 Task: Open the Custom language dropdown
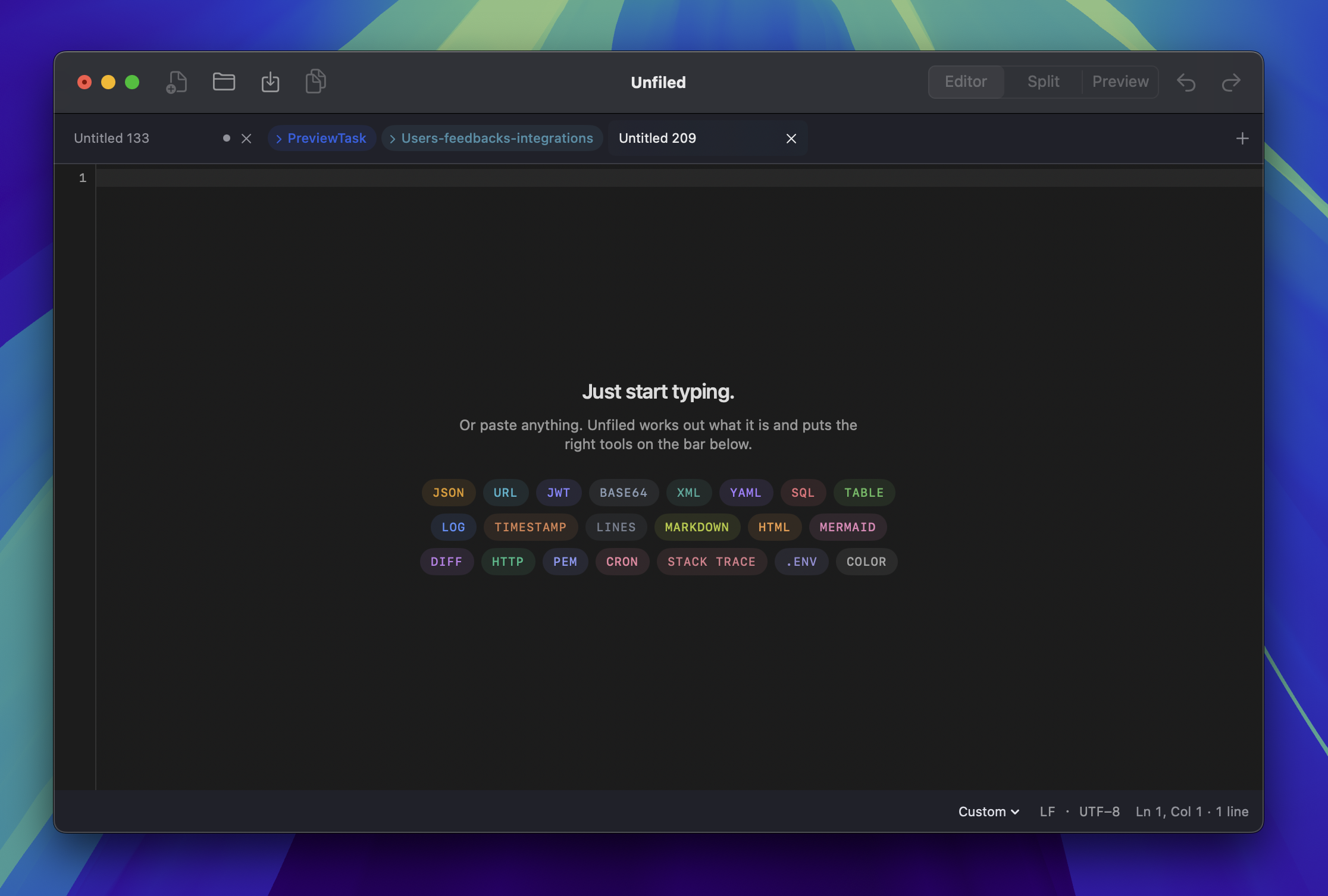989,812
